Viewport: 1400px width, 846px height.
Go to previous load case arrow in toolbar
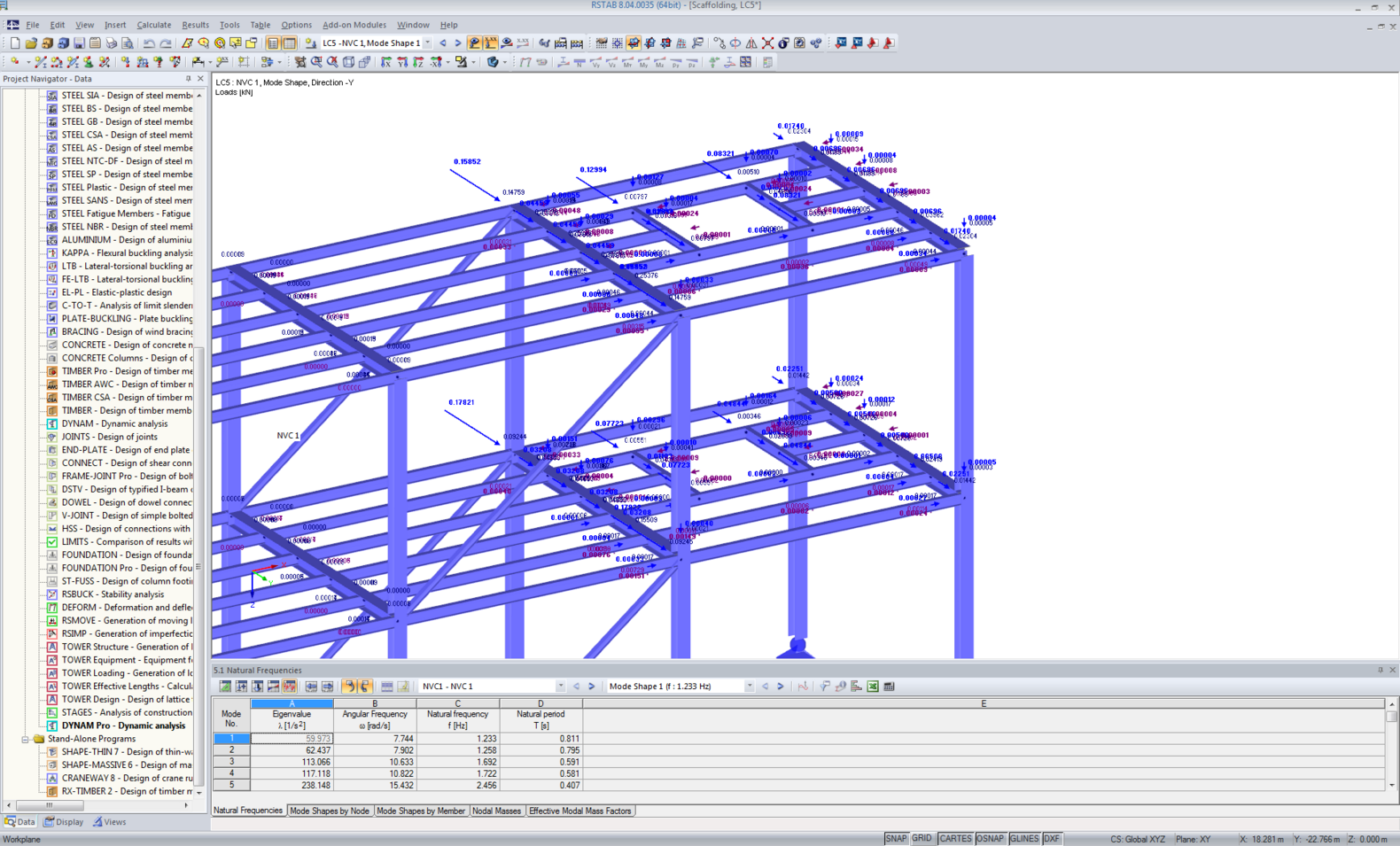[x=443, y=43]
